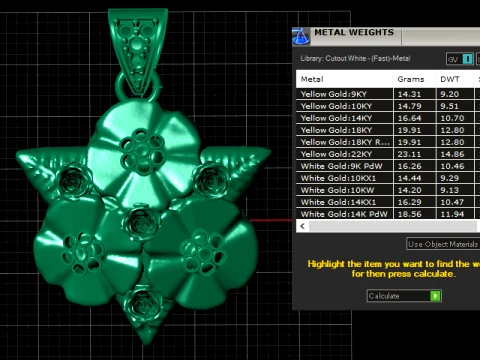480x360 pixels.
Task: Click the 14.86 DWT cell
Action: click(x=455, y=154)
